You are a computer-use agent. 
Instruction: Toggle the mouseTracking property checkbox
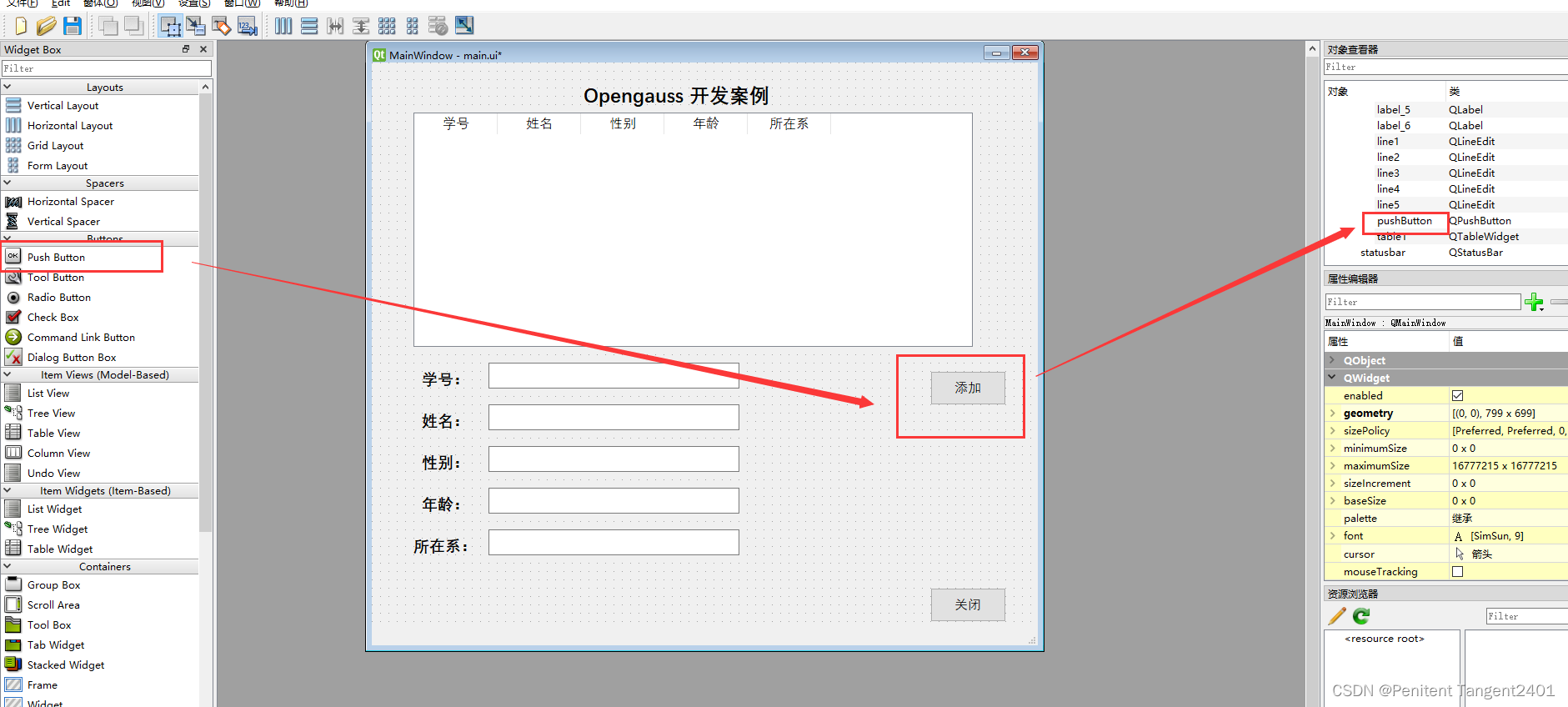point(1457,571)
